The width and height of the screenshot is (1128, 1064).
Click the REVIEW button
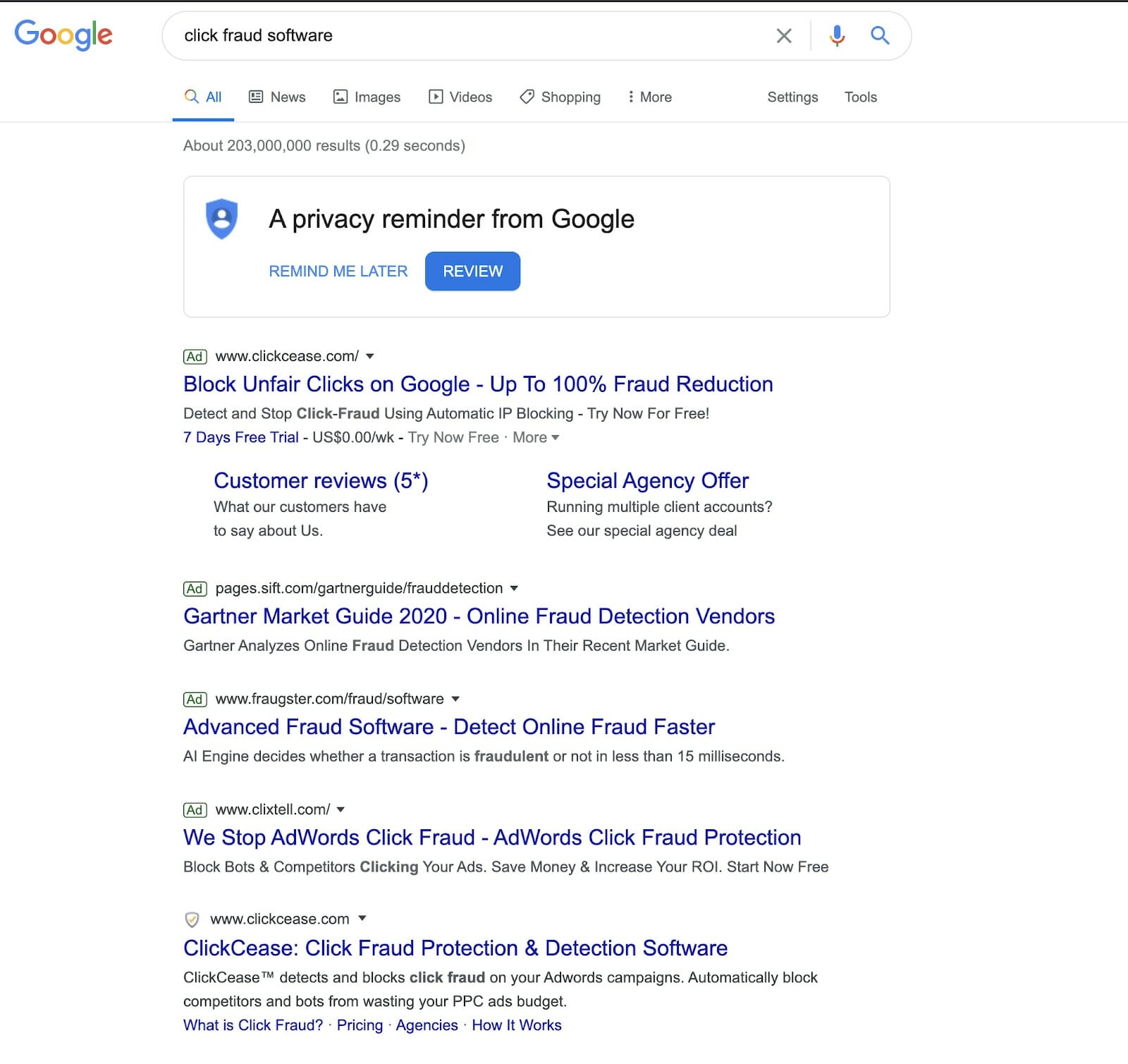point(472,271)
